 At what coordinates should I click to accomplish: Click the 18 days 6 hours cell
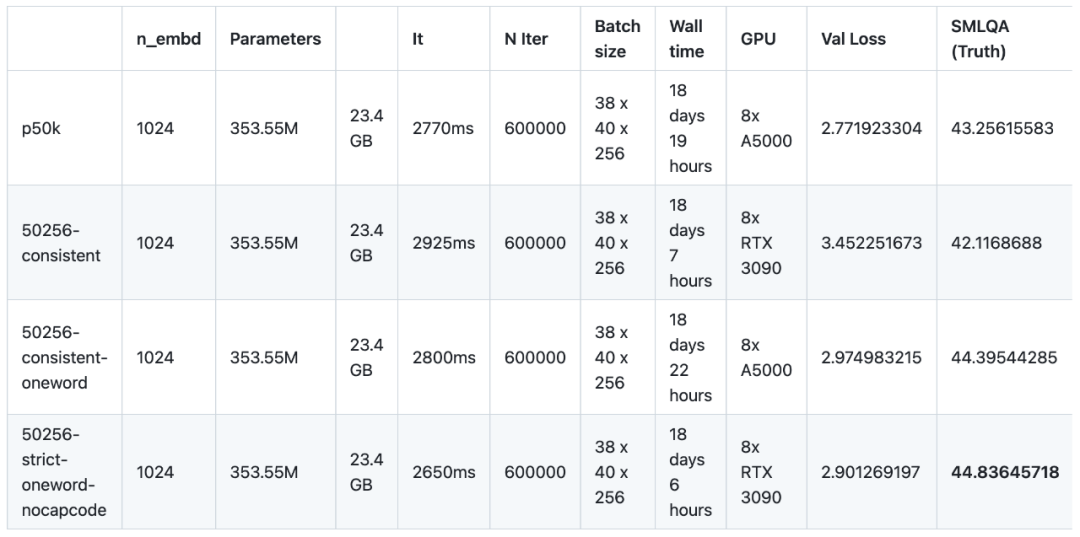click(x=690, y=472)
